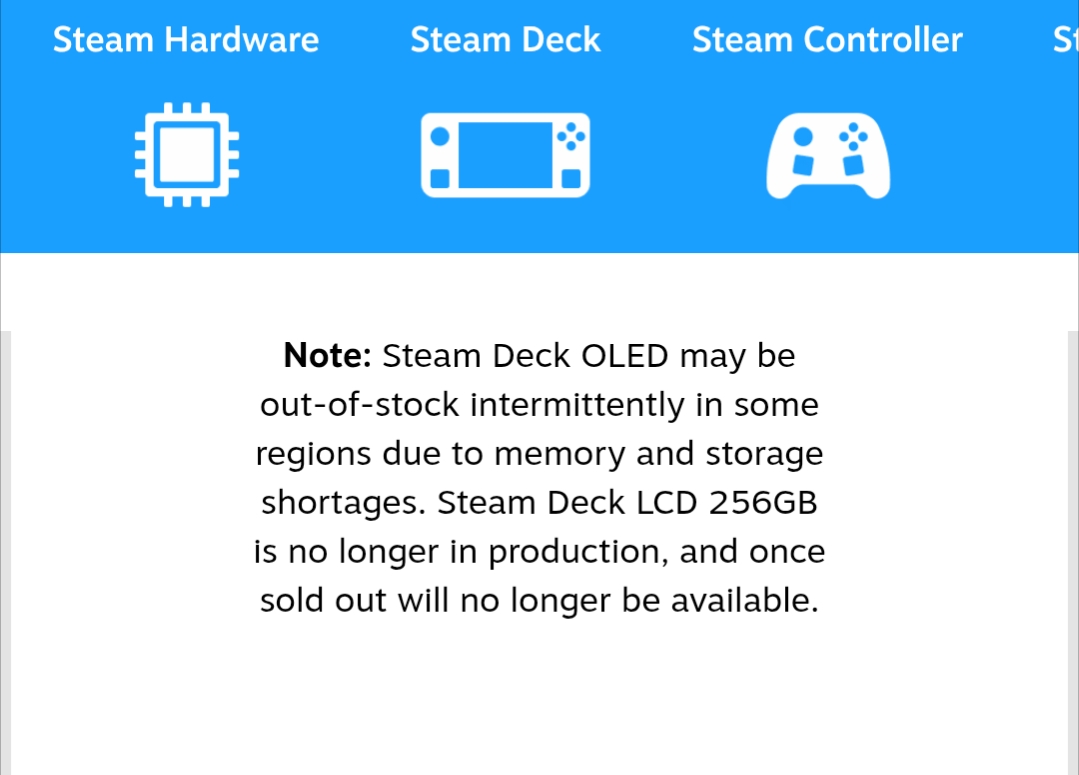Click the Steam Hardware chip icon
1079x775 pixels.
point(187,154)
